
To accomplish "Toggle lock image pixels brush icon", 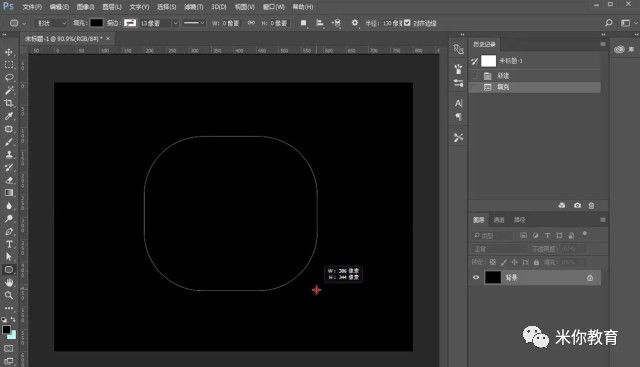I will coord(504,262).
